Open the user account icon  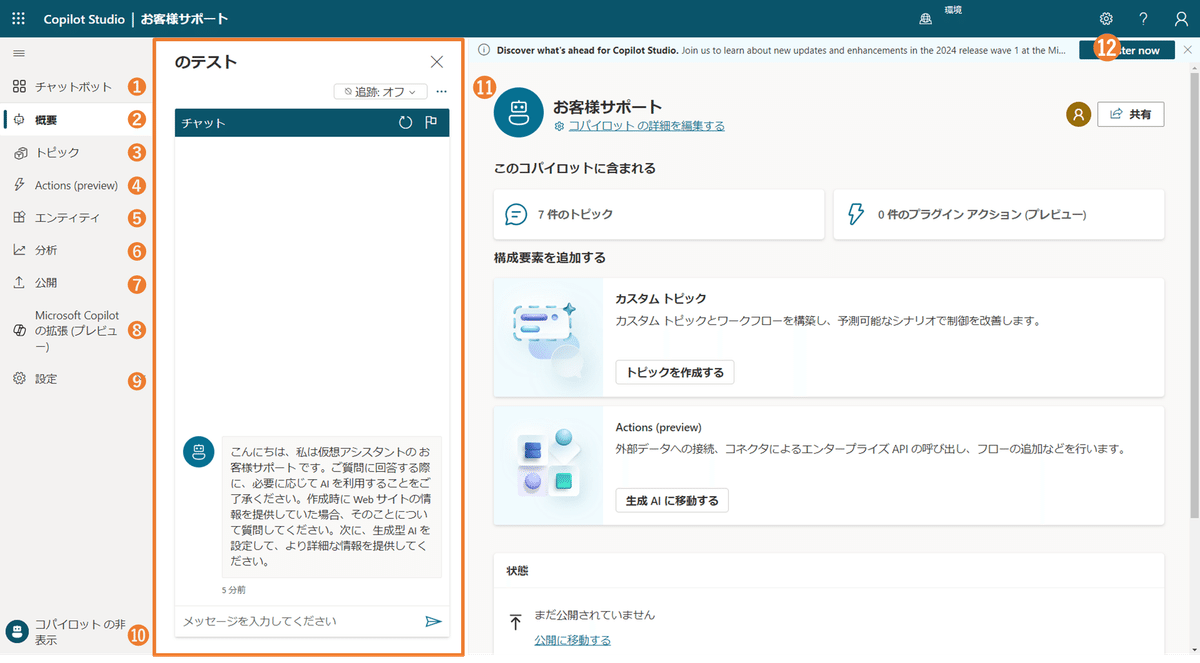[1181, 19]
